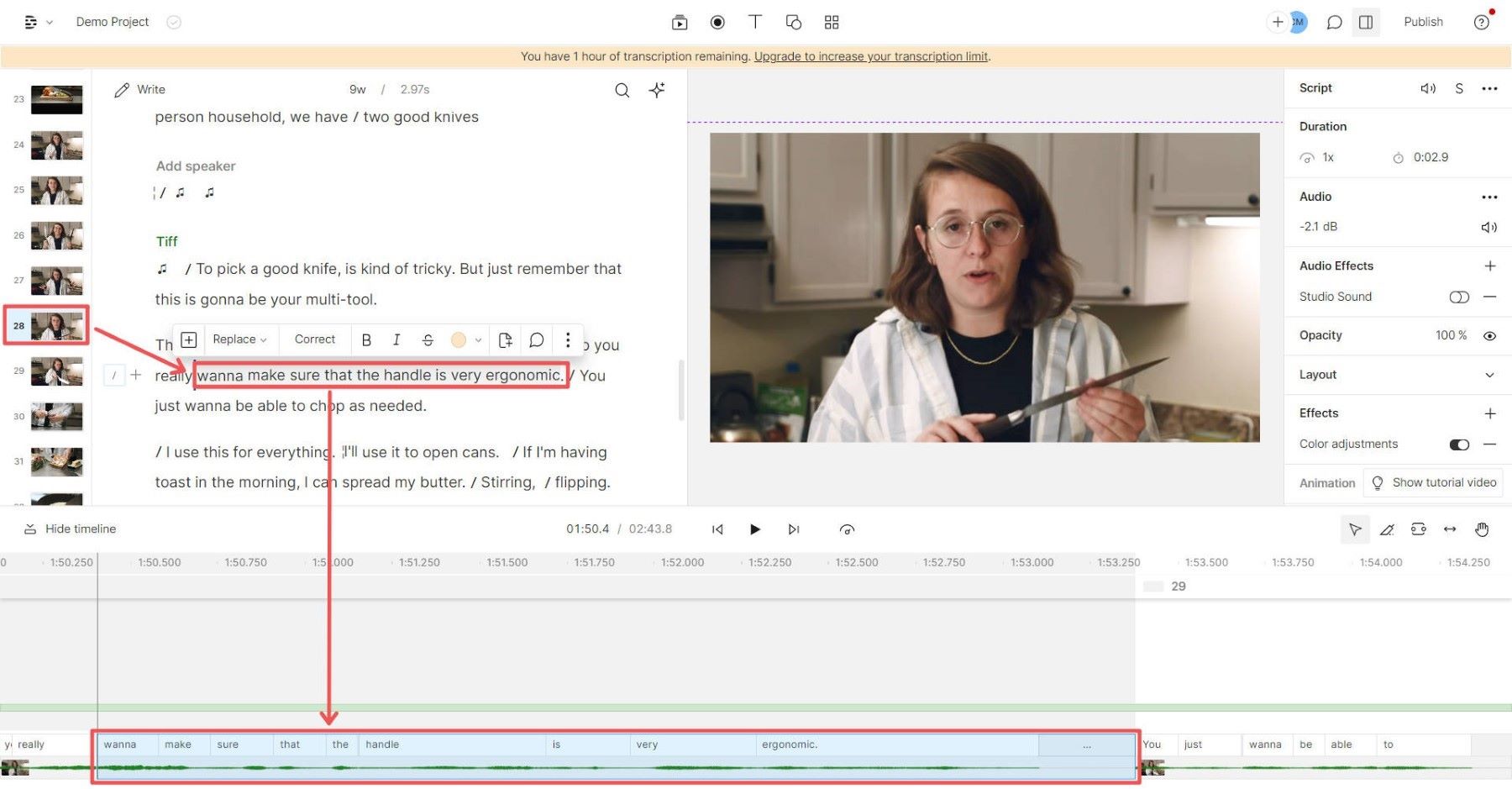The width and height of the screenshot is (1512, 789).
Task: Open the Layouts grid icon
Action: point(831,22)
